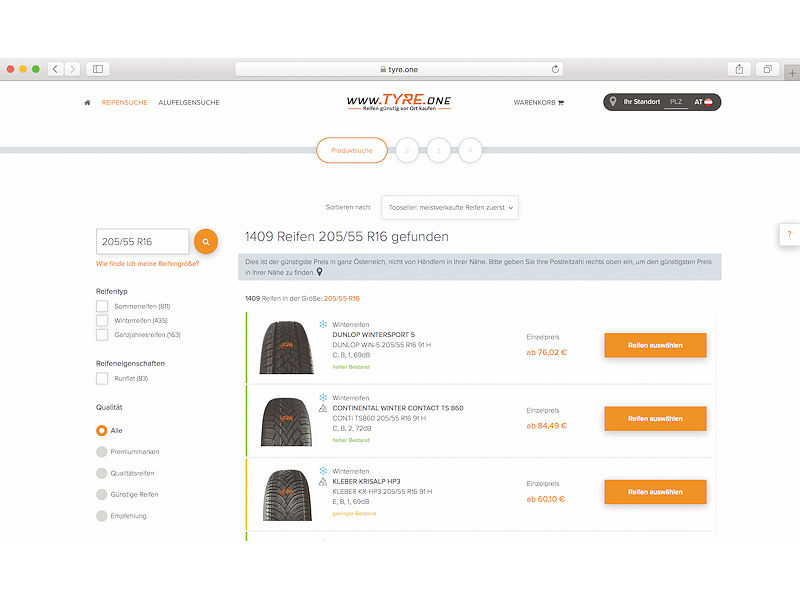Check the Winterreifen checkbox
800x600 pixels.
pos(102,320)
